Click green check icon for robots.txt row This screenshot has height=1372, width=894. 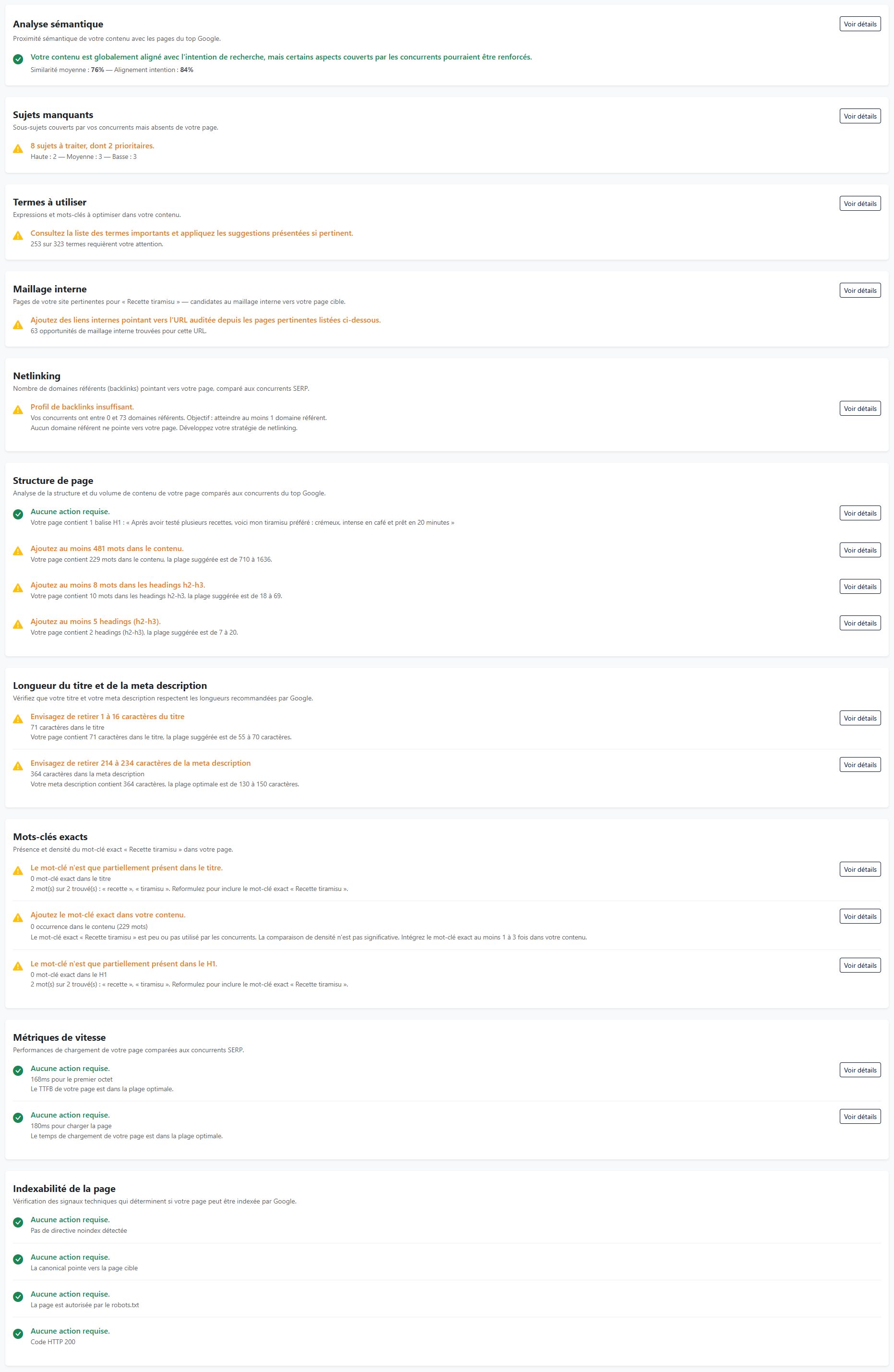[x=18, y=1296]
